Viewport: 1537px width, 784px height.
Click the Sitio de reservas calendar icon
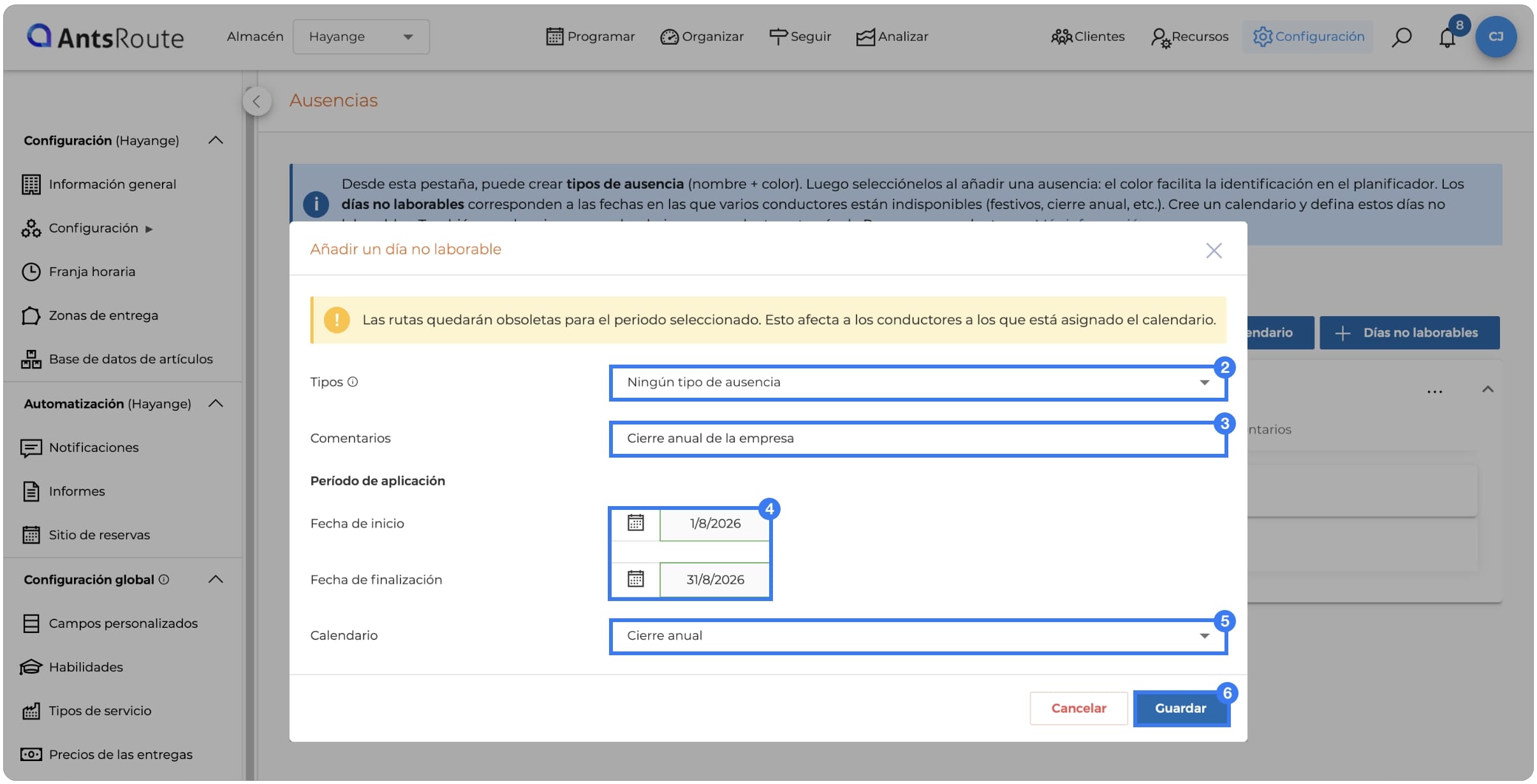[31, 535]
